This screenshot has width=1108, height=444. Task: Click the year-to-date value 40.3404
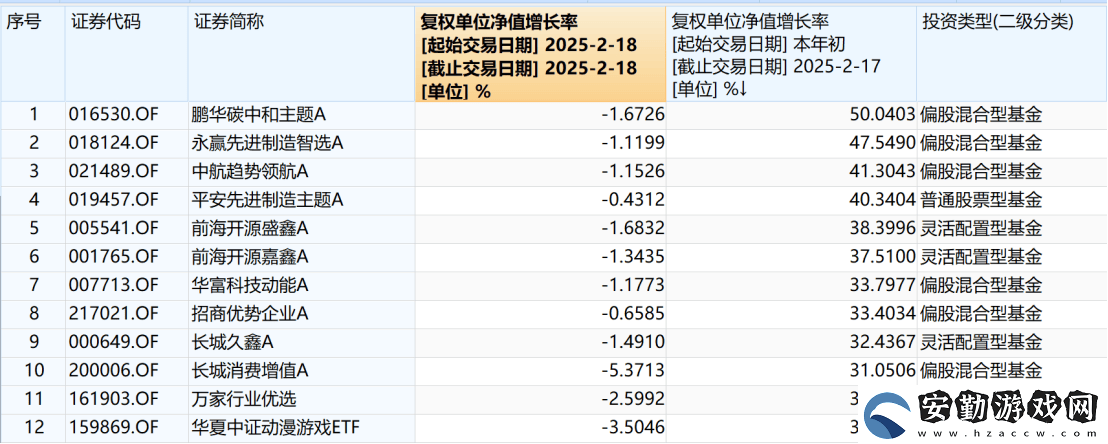click(885, 201)
